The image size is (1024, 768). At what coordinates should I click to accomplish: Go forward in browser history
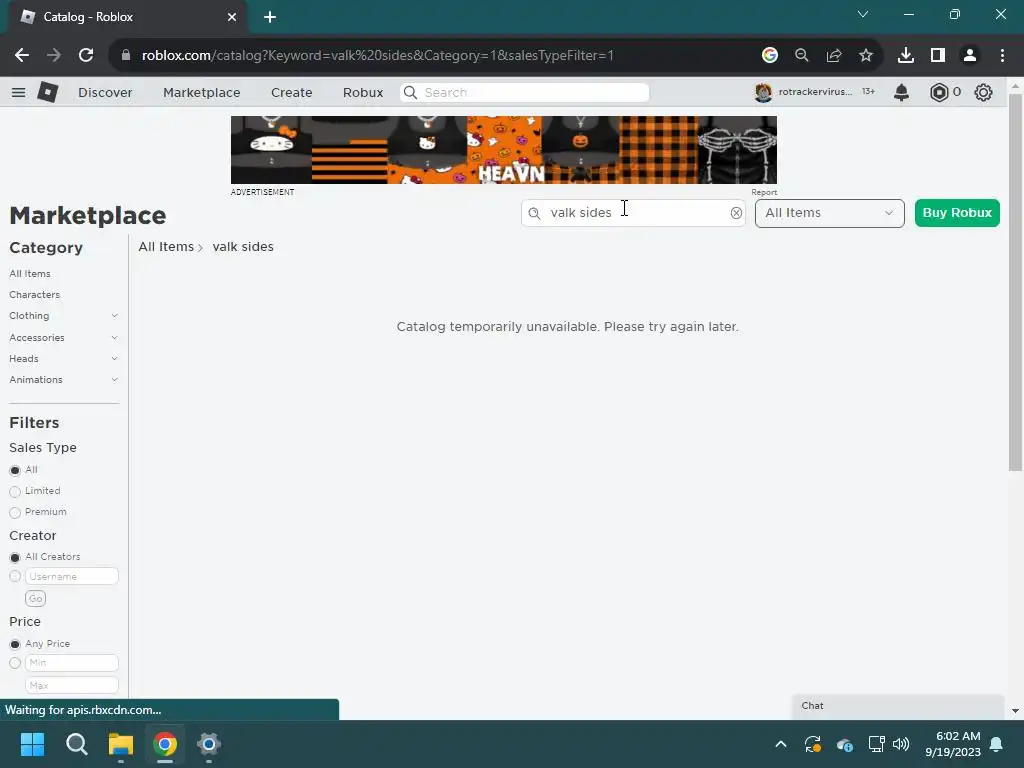click(54, 56)
